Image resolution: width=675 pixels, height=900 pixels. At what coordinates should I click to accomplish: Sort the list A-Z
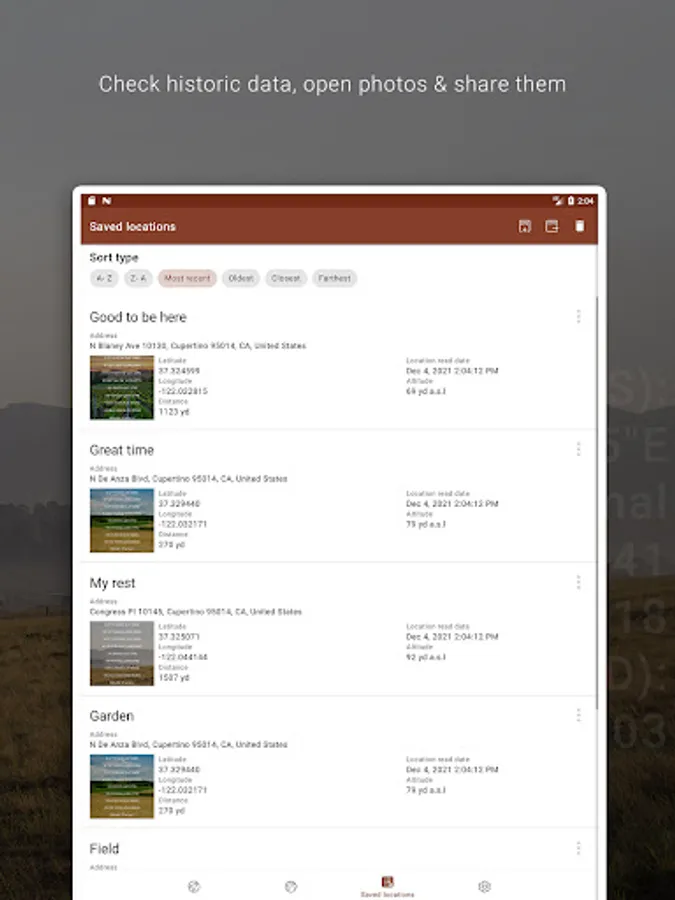coord(104,278)
